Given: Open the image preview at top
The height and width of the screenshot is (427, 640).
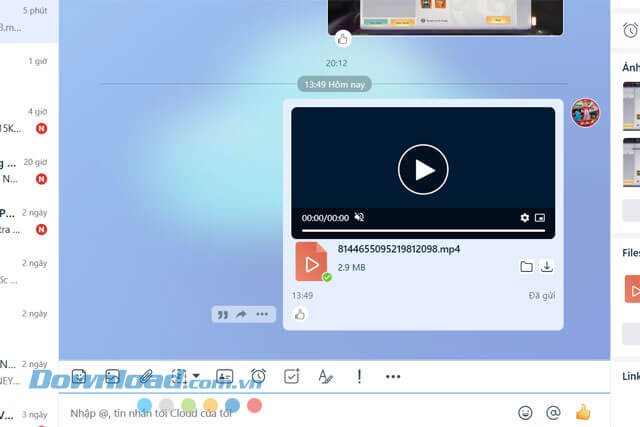Looking at the screenshot, I should pos(445,17).
